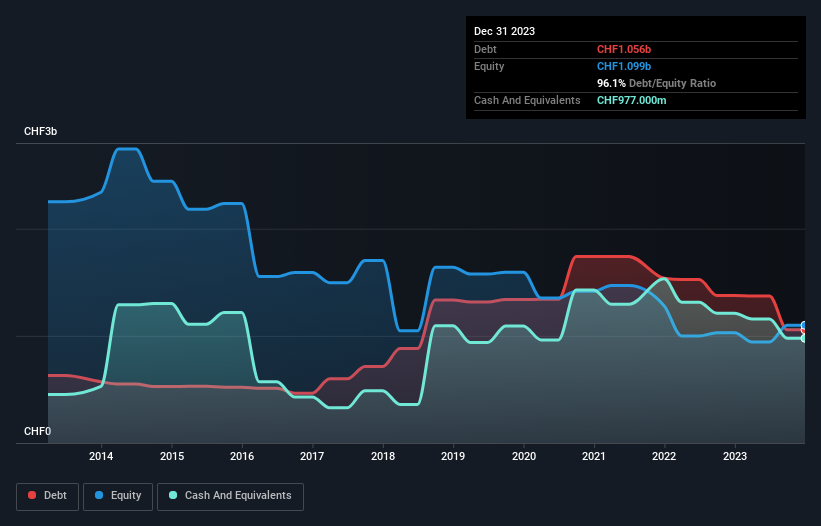Click the 2019 x-axis label

[453, 456]
